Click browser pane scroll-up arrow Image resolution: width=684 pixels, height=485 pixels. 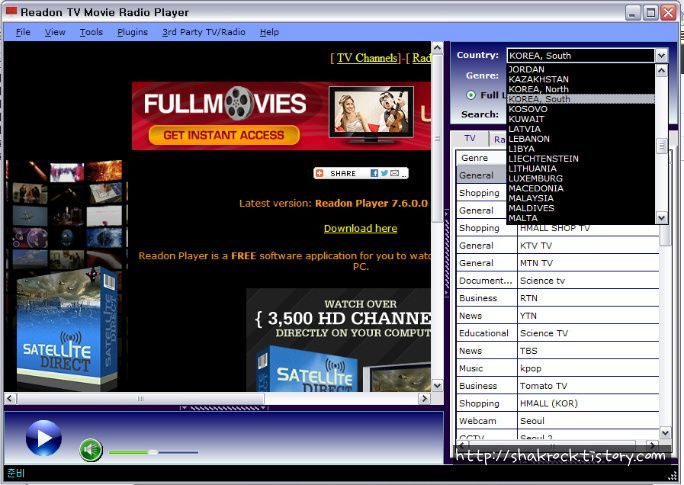437,47
